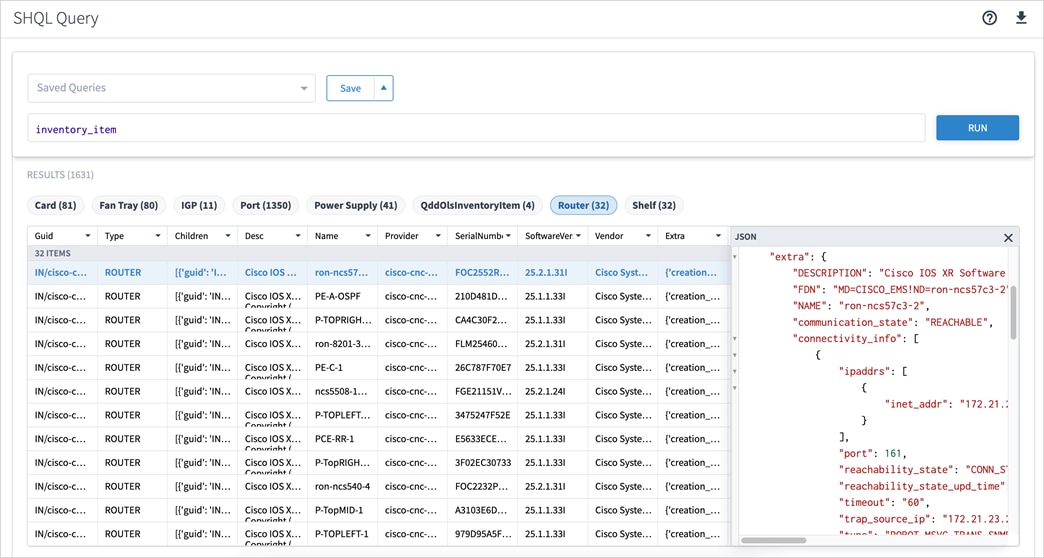Viewport: 1044px width, 558px height.
Task: Open the Name column menu arrow
Action: tap(367, 237)
